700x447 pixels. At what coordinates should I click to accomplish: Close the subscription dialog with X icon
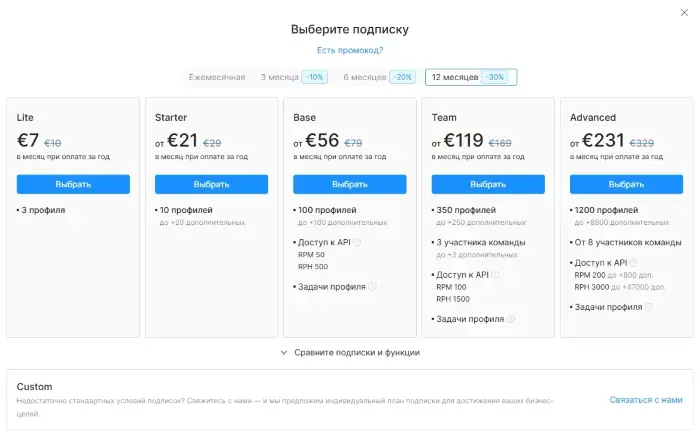[x=684, y=13]
